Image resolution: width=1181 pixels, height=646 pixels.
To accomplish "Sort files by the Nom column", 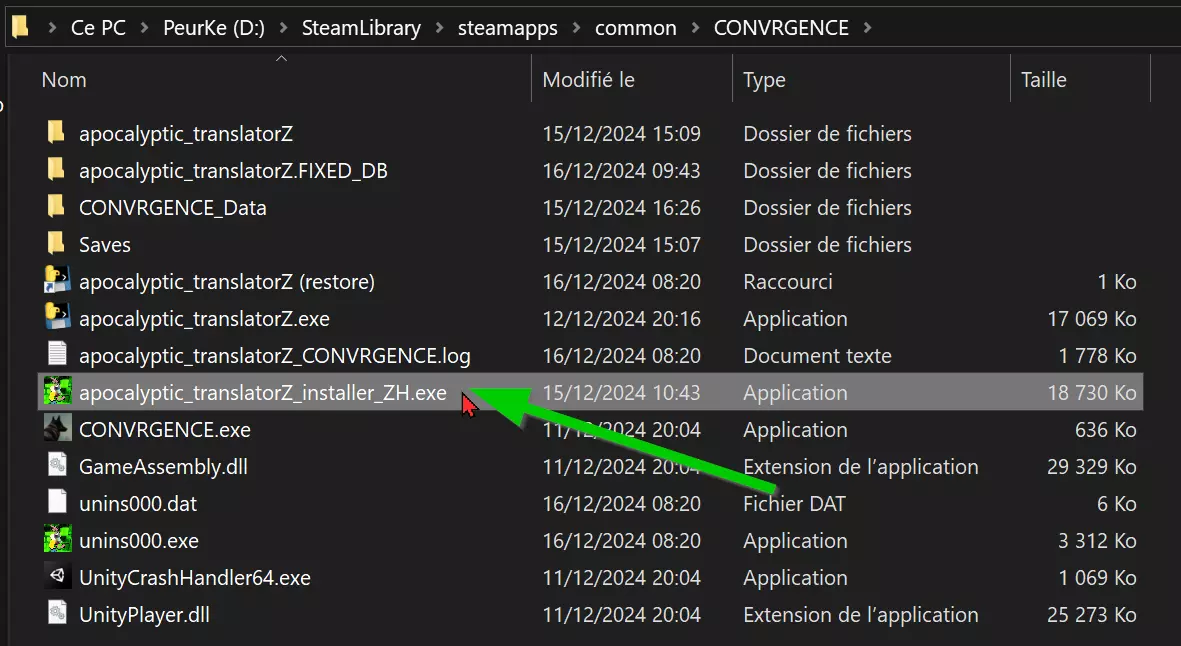I will tap(64, 80).
